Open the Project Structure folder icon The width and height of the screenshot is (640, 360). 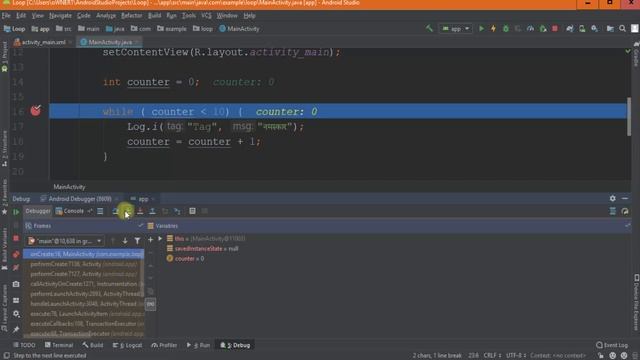coord(610,29)
